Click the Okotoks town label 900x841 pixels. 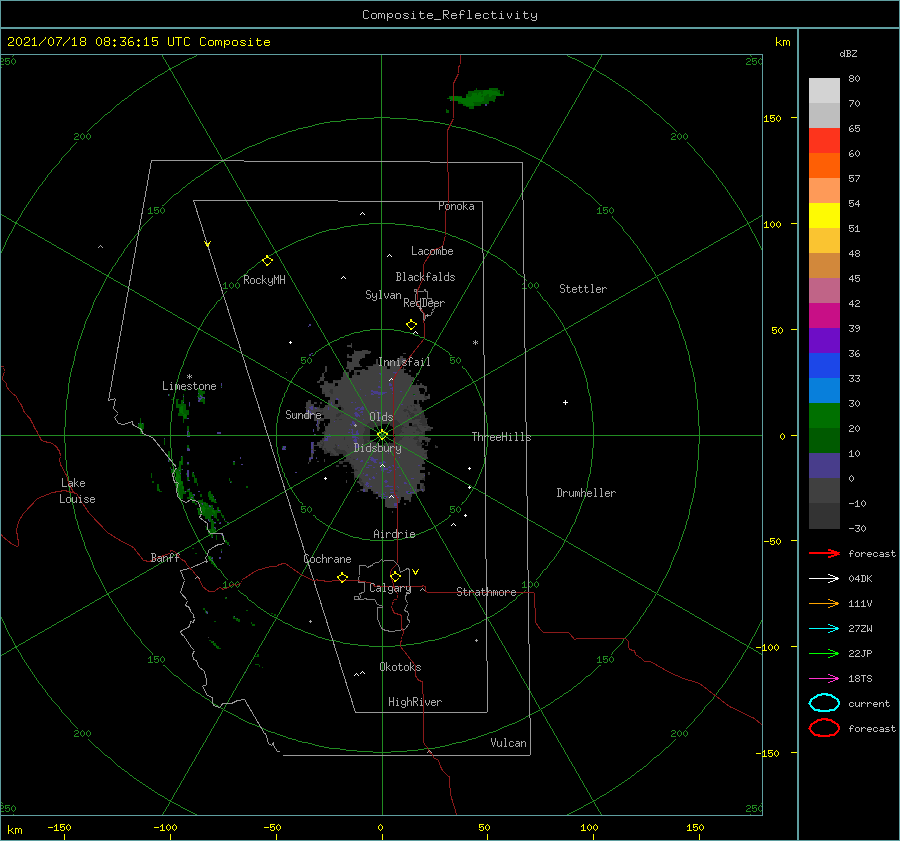pyautogui.click(x=400, y=667)
